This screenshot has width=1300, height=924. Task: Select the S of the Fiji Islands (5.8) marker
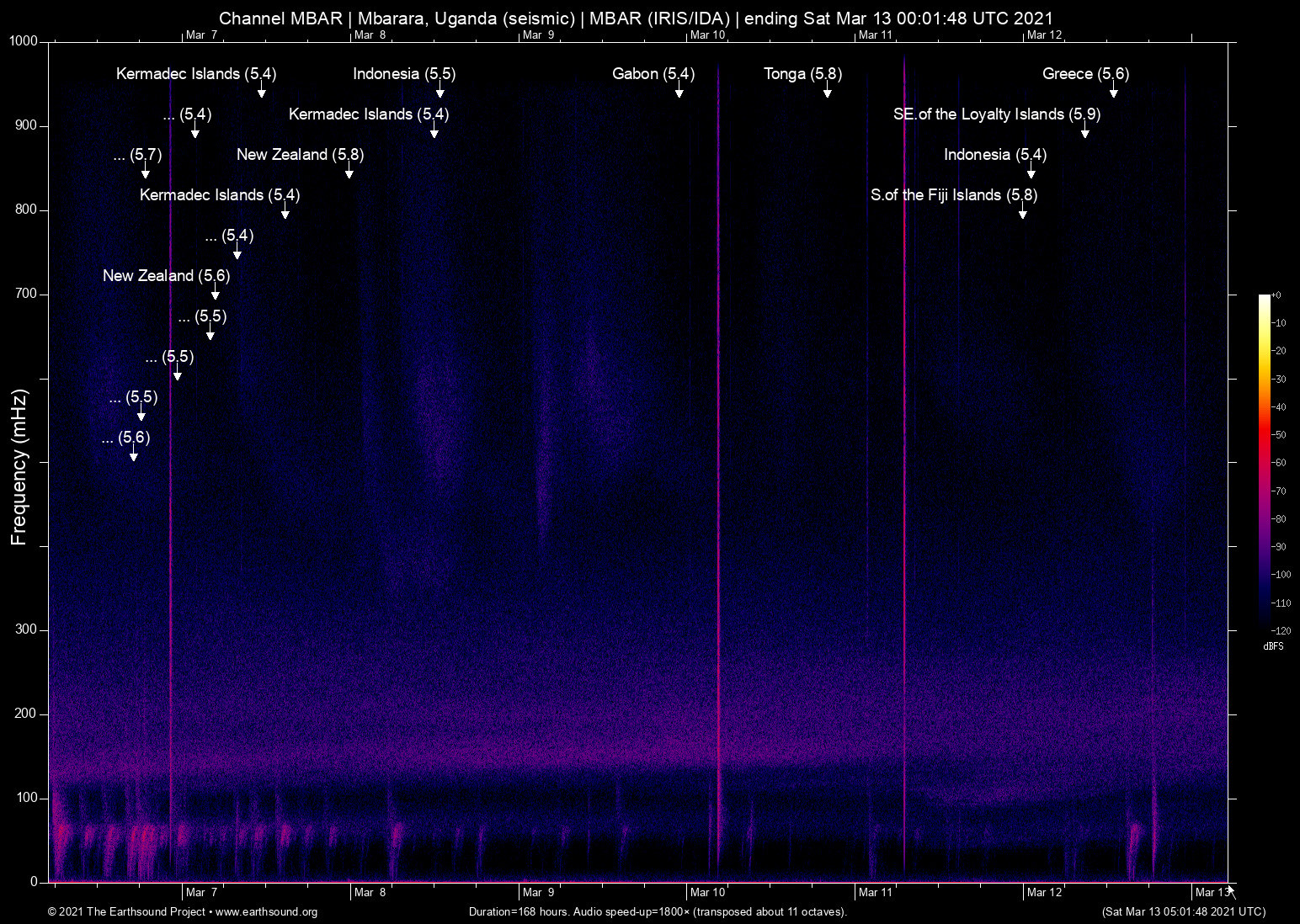click(x=954, y=195)
